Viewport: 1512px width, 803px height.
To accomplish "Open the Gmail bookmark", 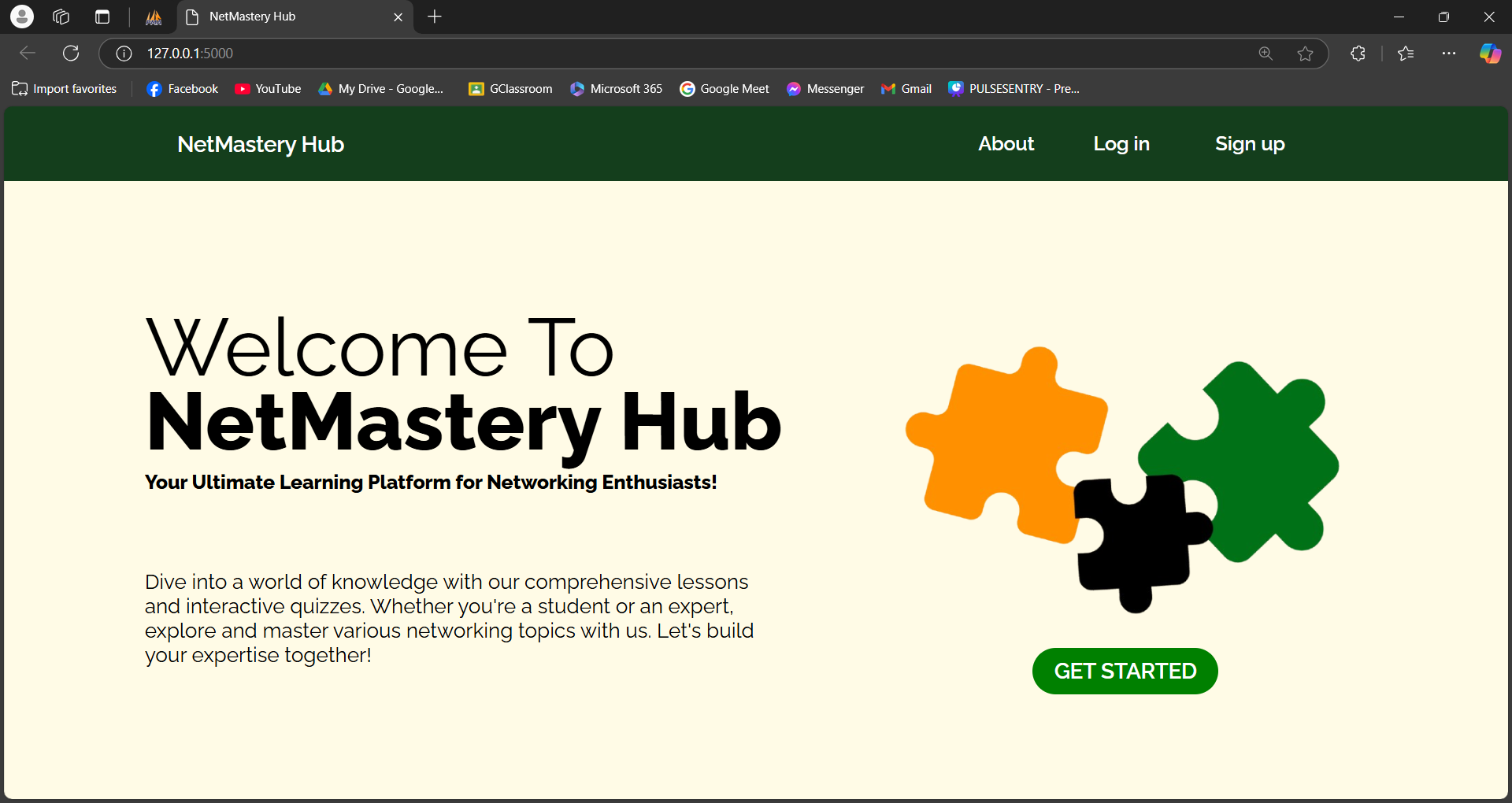I will [x=906, y=89].
